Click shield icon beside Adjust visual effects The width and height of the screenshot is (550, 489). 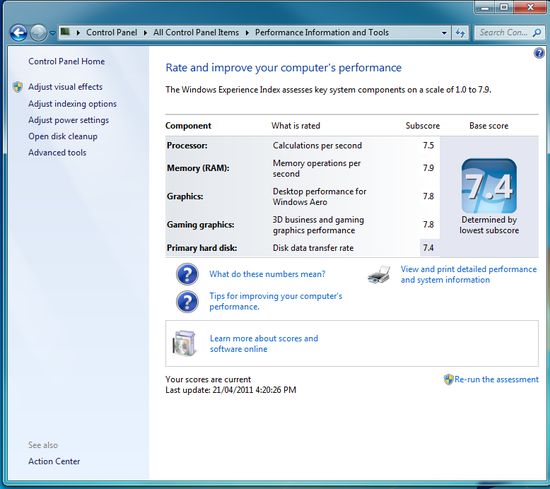coord(18,87)
